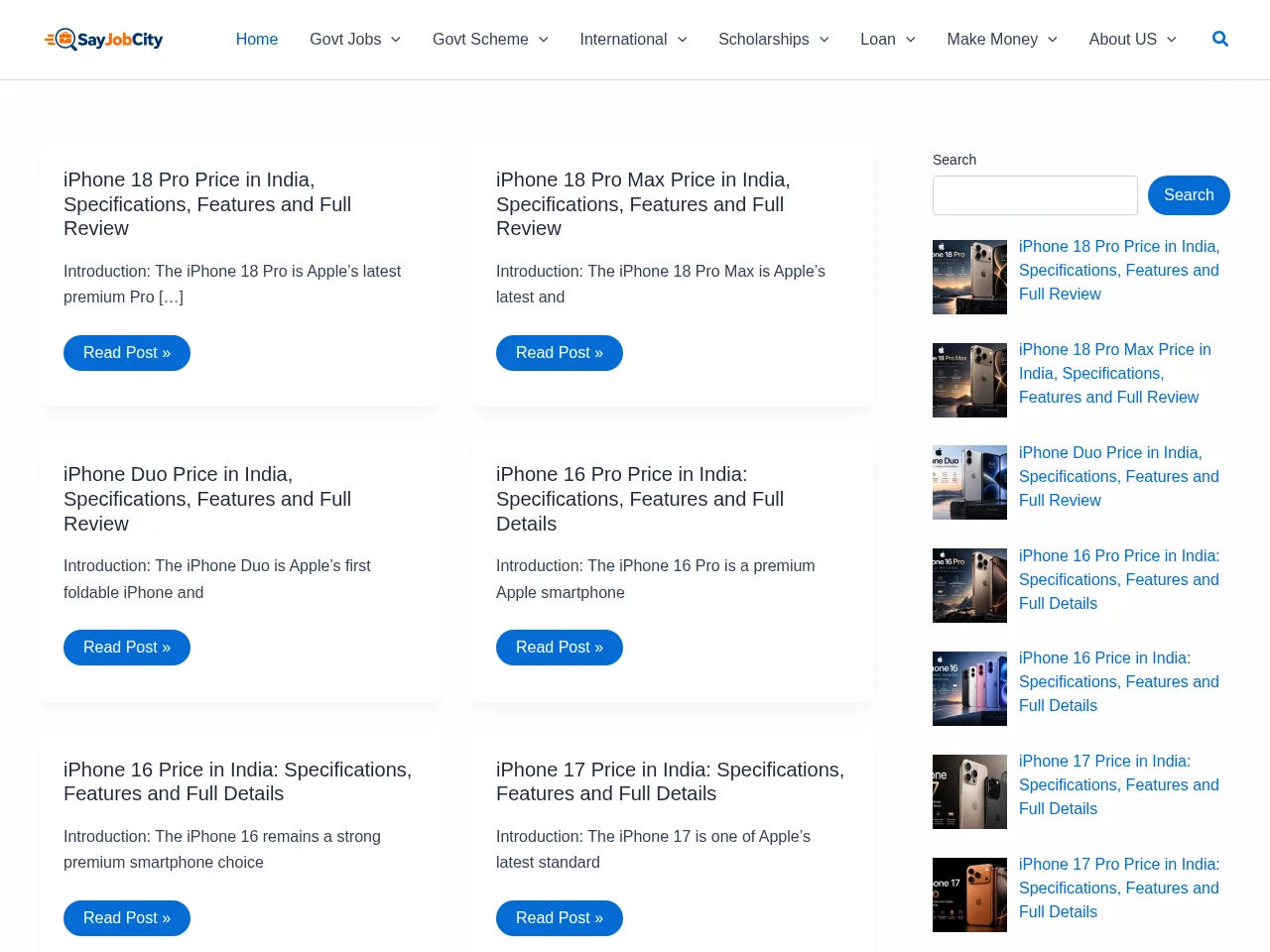Go to the Home menu item
The width and height of the screenshot is (1270, 952).
click(257, 39)
